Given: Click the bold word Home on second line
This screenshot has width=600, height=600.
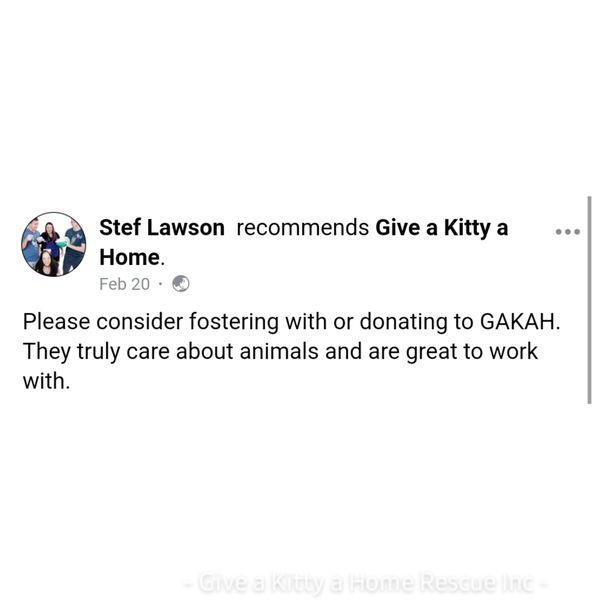Looking at the screenshot, I should pyautogui.click(x=130, y=257).
